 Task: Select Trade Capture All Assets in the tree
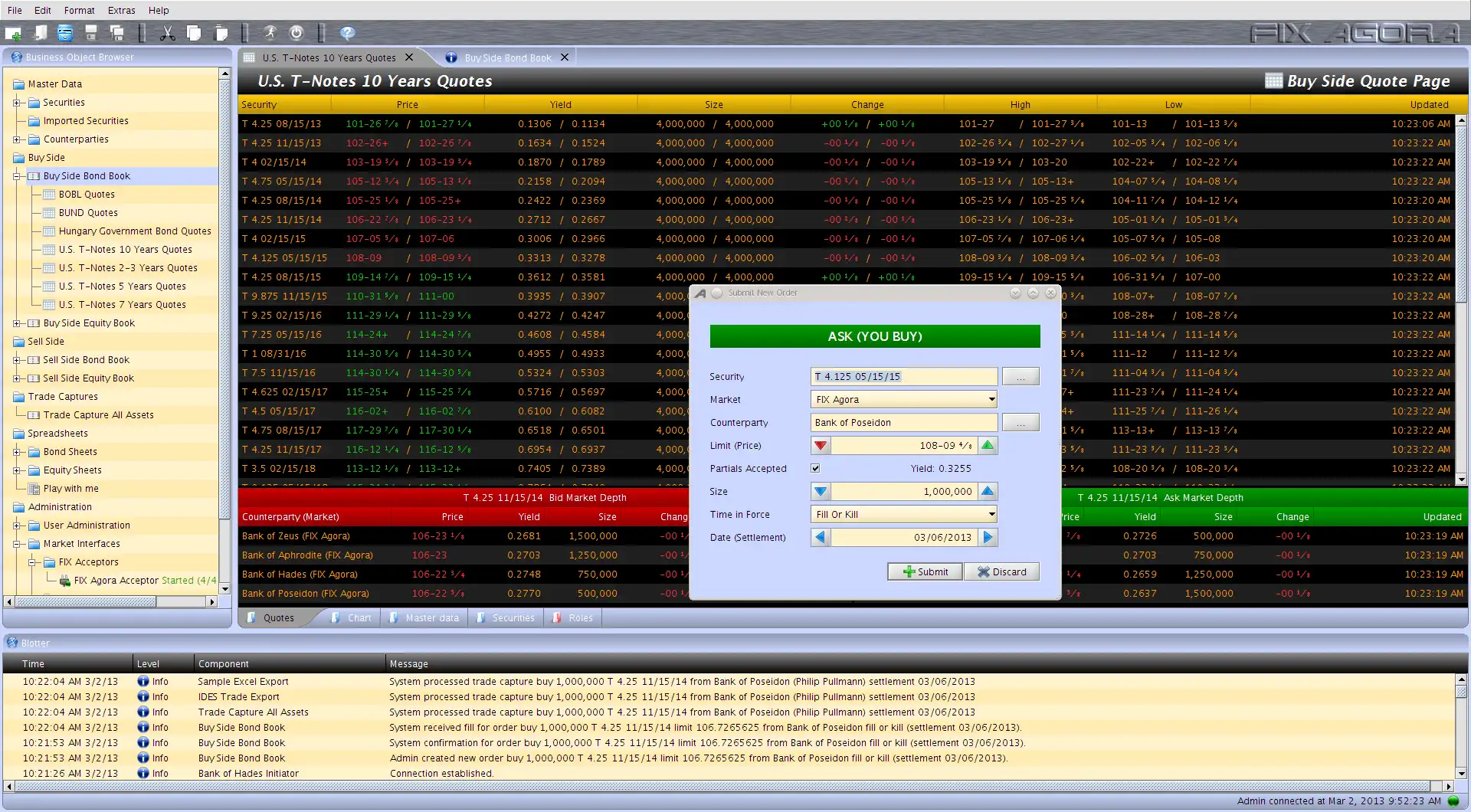[x=99, y=415]
